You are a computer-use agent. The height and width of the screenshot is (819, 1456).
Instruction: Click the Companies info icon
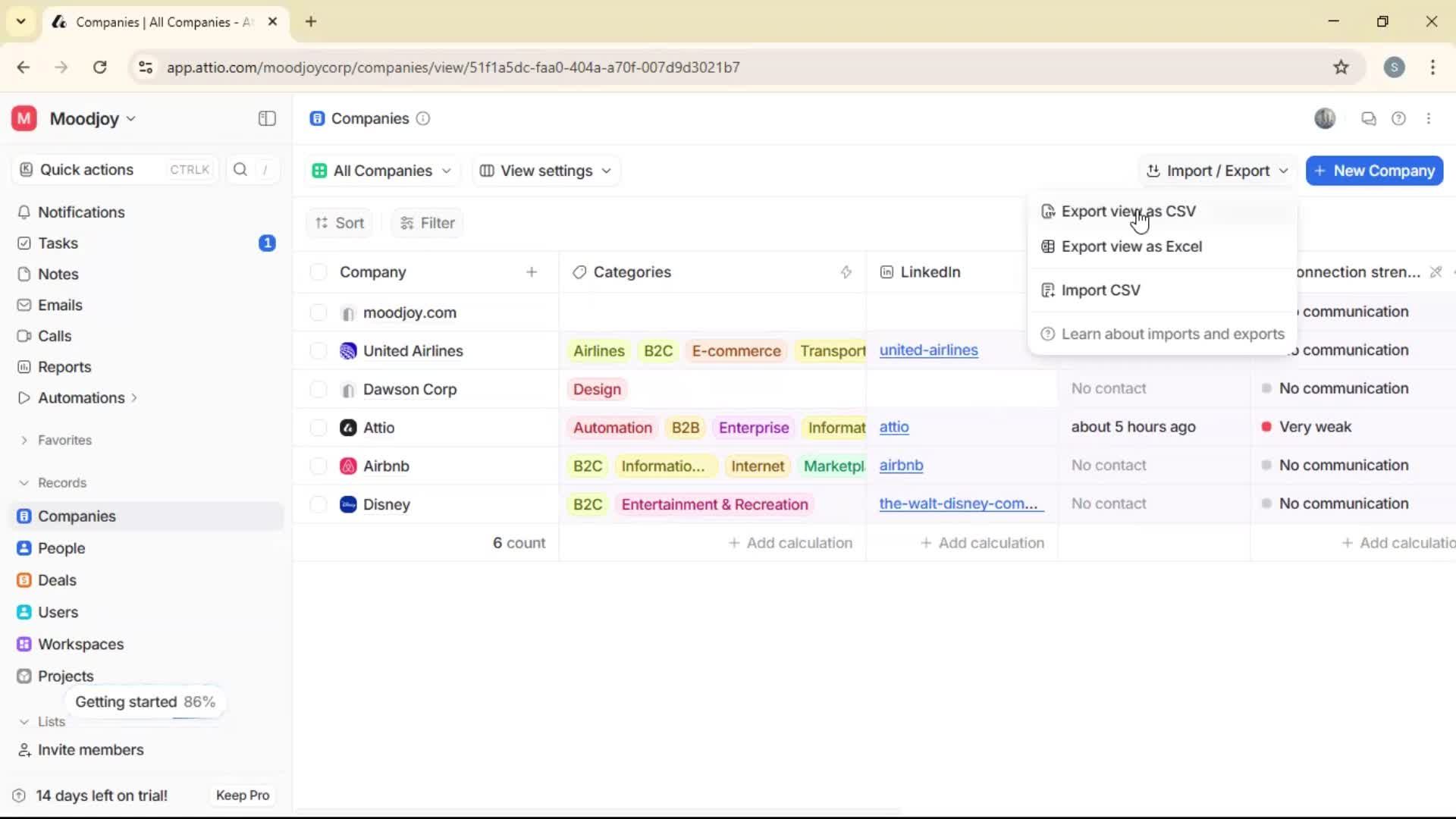click(423, 118)
